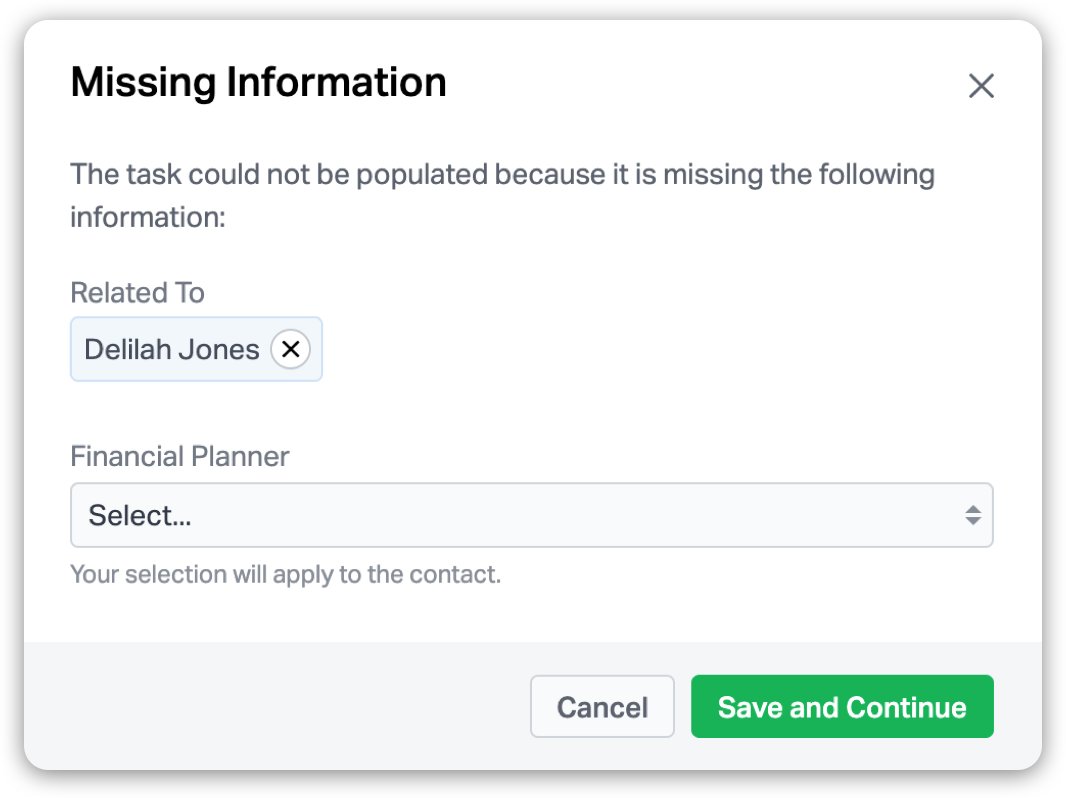This screenshot has width=1066, height=798.
Task: Click the gray footer bar left of Cancel
Action: 270,707
